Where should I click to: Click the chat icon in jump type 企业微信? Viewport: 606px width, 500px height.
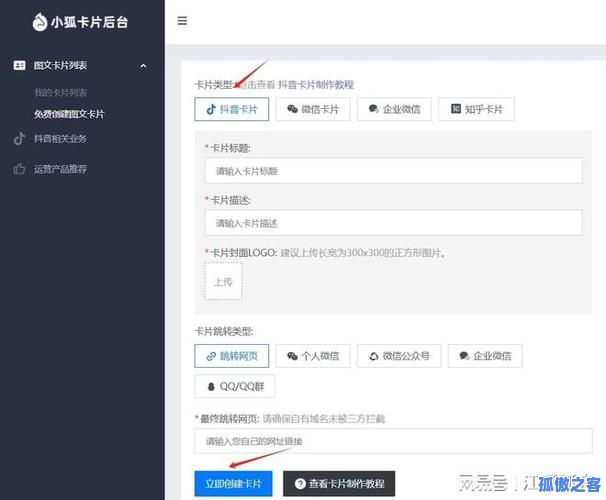click(464, 356)
